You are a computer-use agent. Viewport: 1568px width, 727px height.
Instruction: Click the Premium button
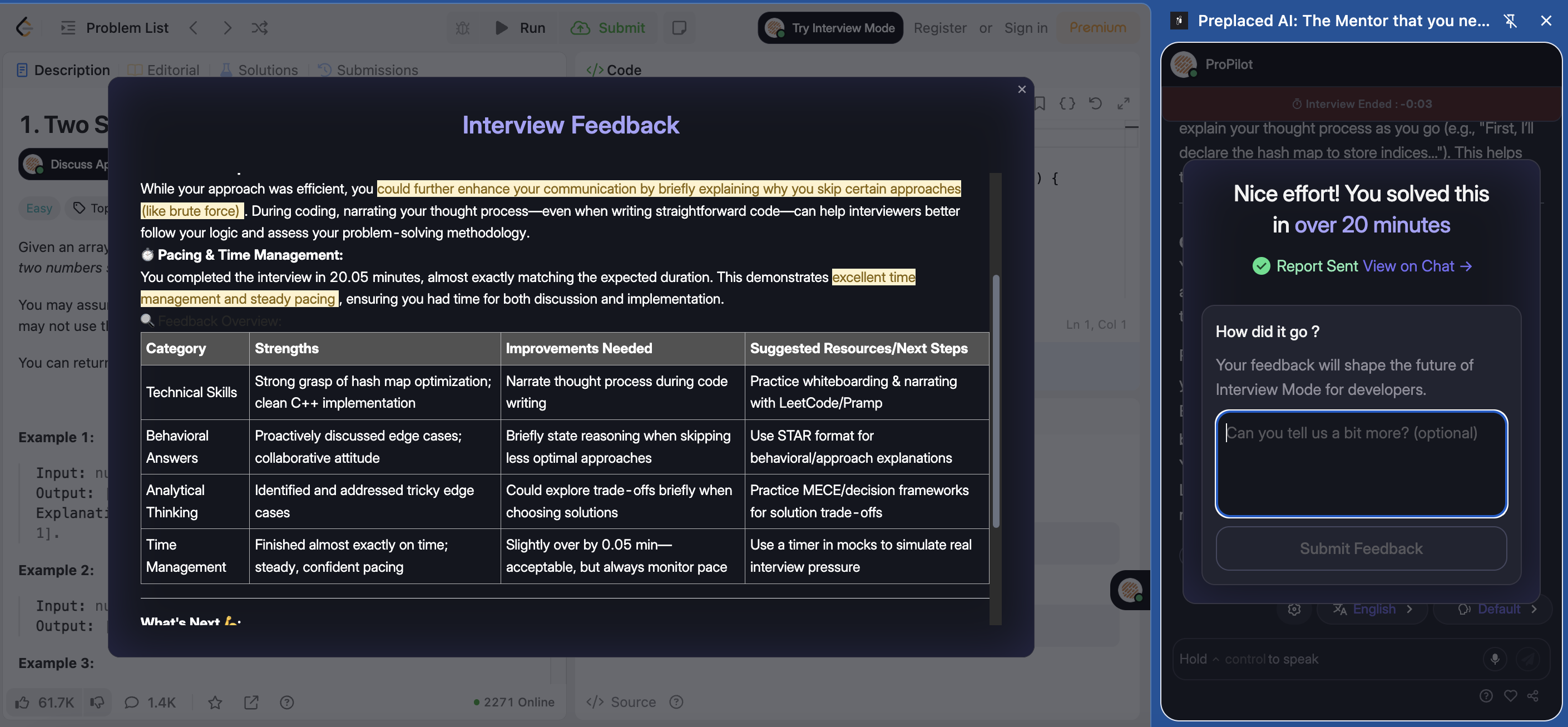point(1097,28)
